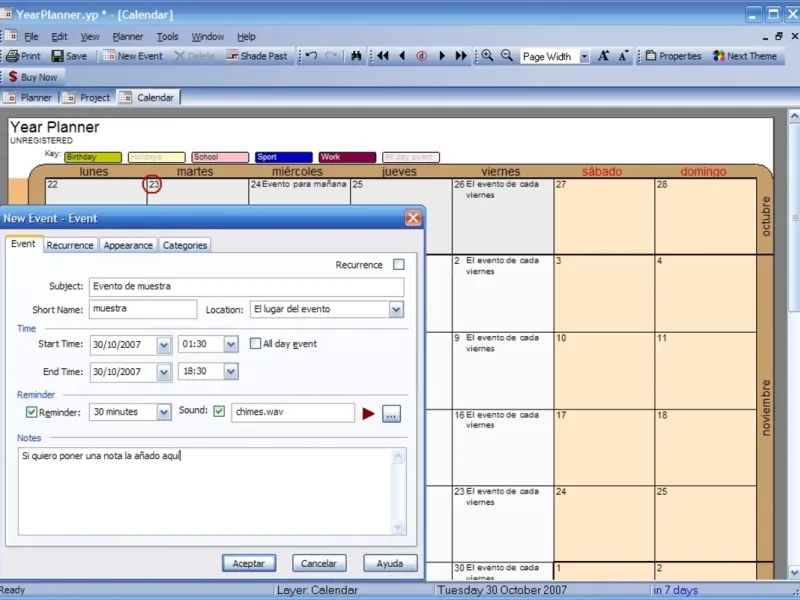The width and height of the screenshot is (800, 600).
Task: Play the chimes.wav sound with red triangle
Action: (x=368, y=414)
